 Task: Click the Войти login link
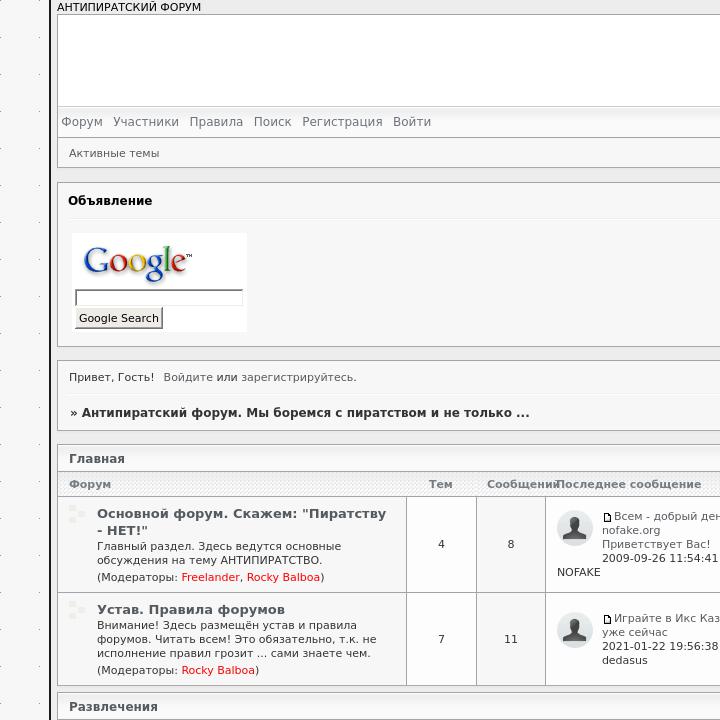(x=412, y=122)
